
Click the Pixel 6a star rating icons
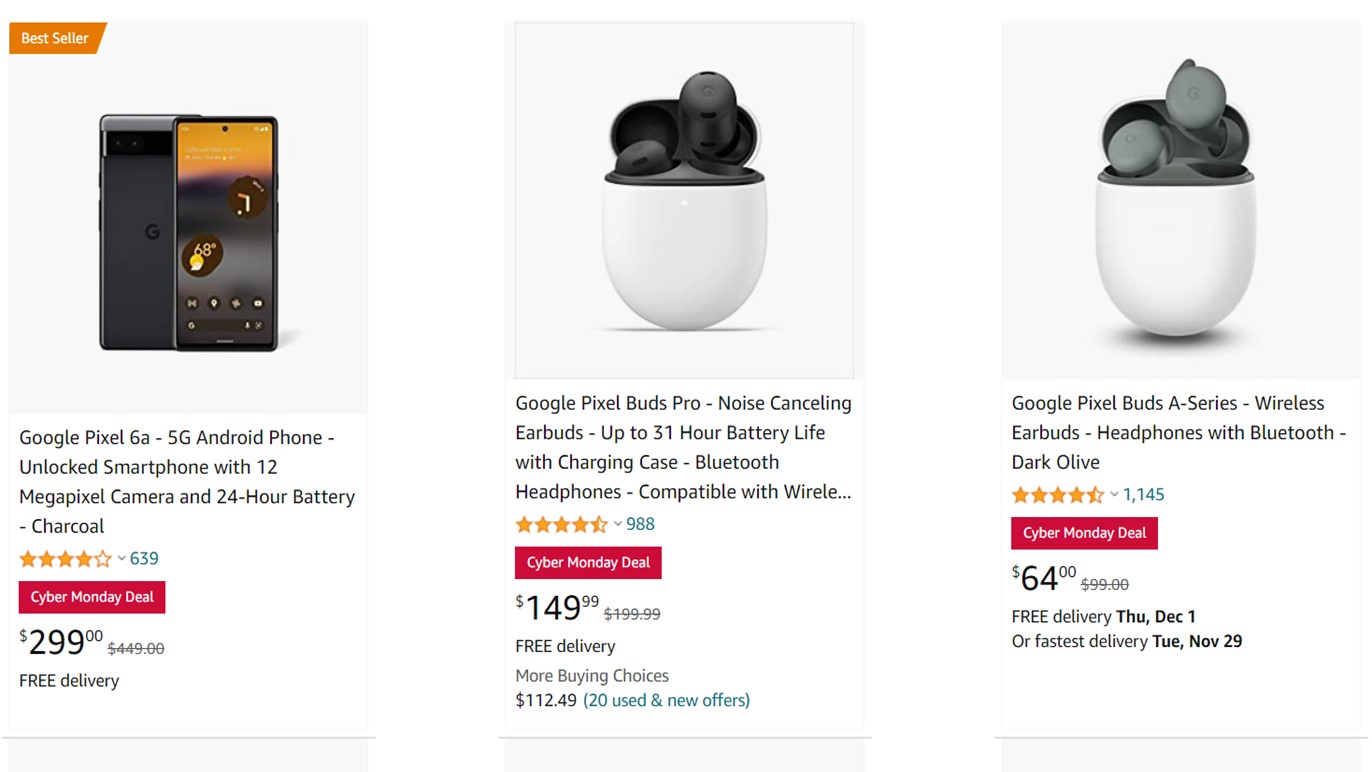click(x=65, y=559)
